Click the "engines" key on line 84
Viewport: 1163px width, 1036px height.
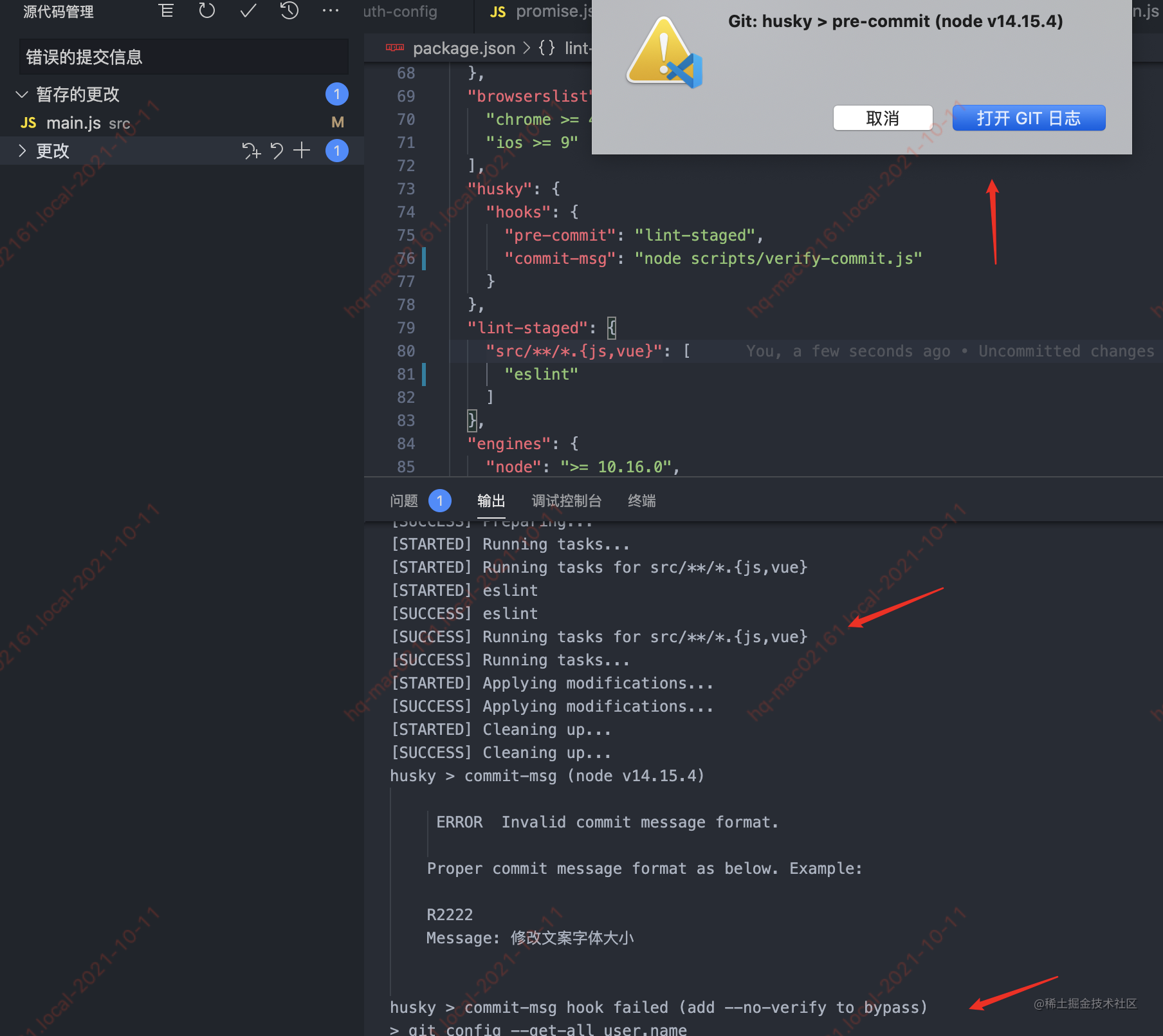point(508,444)
